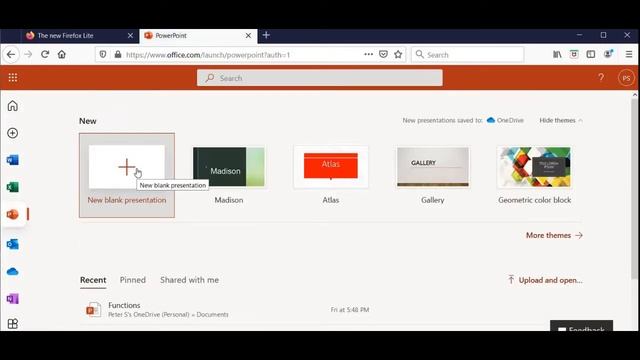Open page actions three-dot menu
The image size is (640, 360).
[x=369, y=54]
